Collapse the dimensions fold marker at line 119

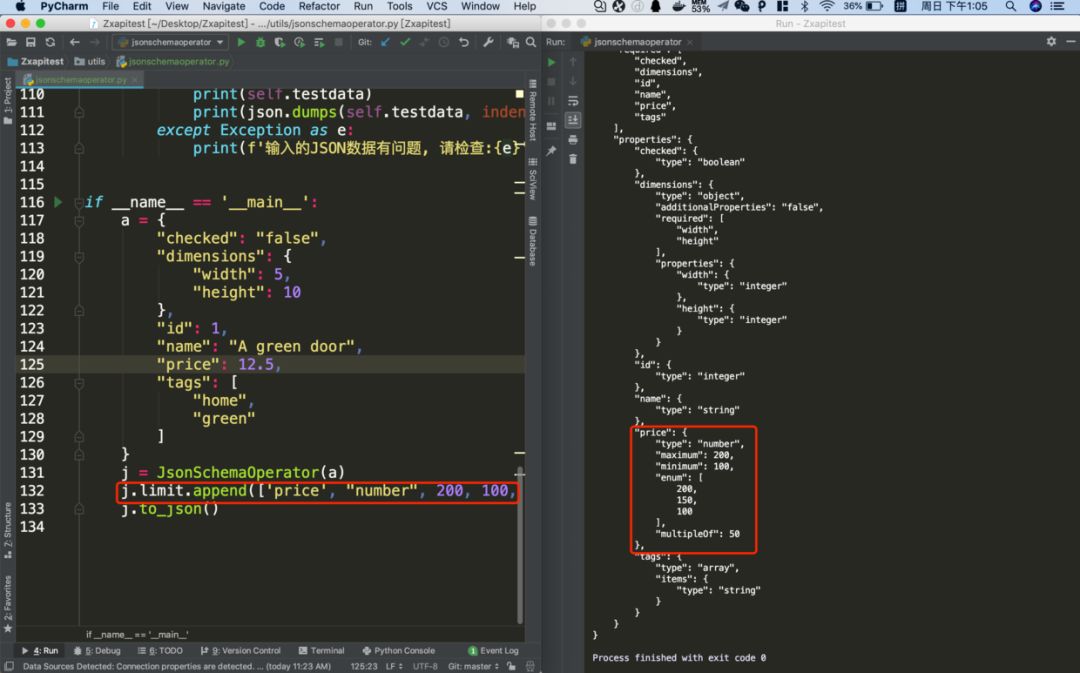[79, 256]
